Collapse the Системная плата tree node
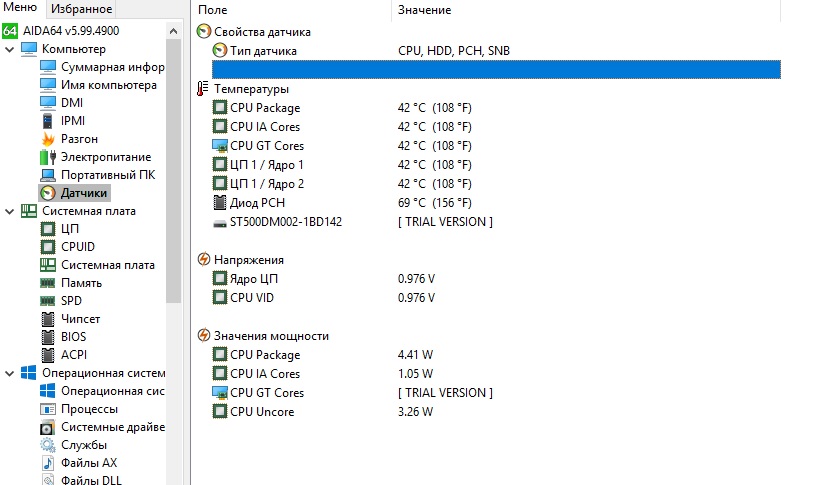Viewport: 825px width, 485px height. coord(10,211)
